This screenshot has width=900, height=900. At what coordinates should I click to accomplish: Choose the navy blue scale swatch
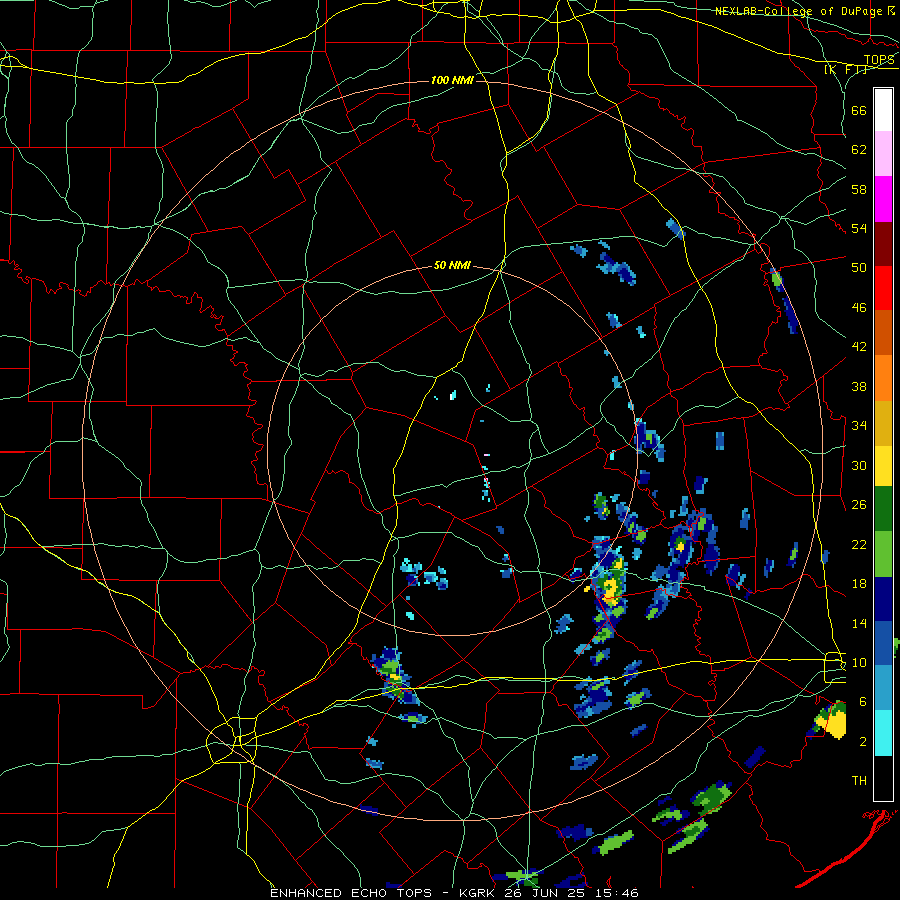point(883,599)
